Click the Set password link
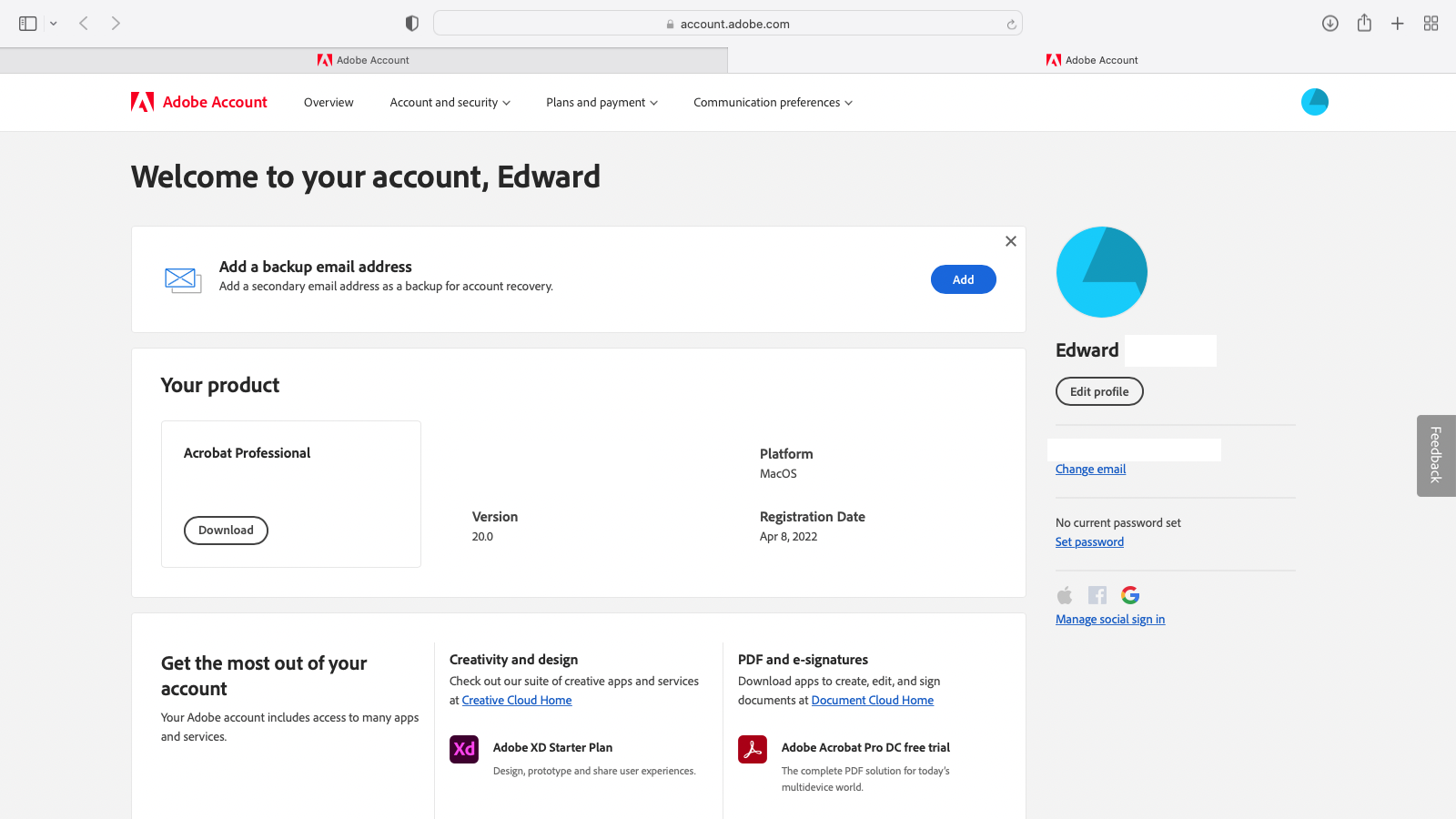Image resolution: width=1456 pixels, height=819 pixels. (x=1089, y=542)
